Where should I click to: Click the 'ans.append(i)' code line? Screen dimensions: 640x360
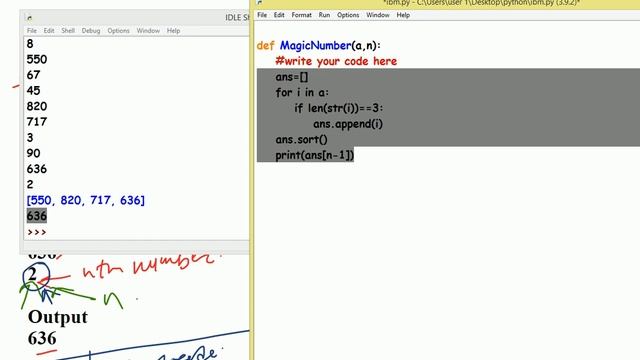click(348, 124)
